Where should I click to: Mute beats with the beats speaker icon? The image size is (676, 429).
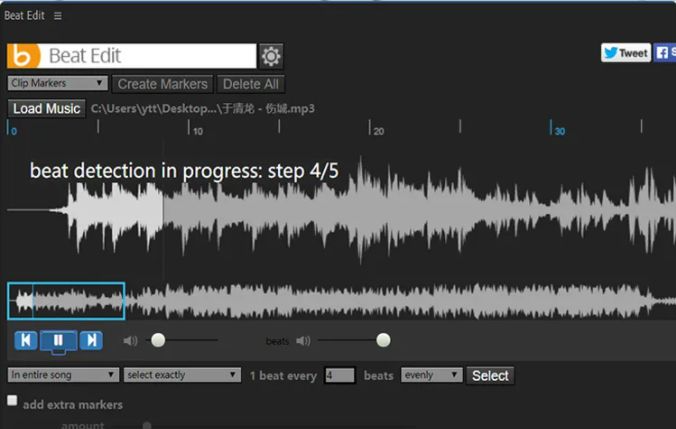(303, 341)
